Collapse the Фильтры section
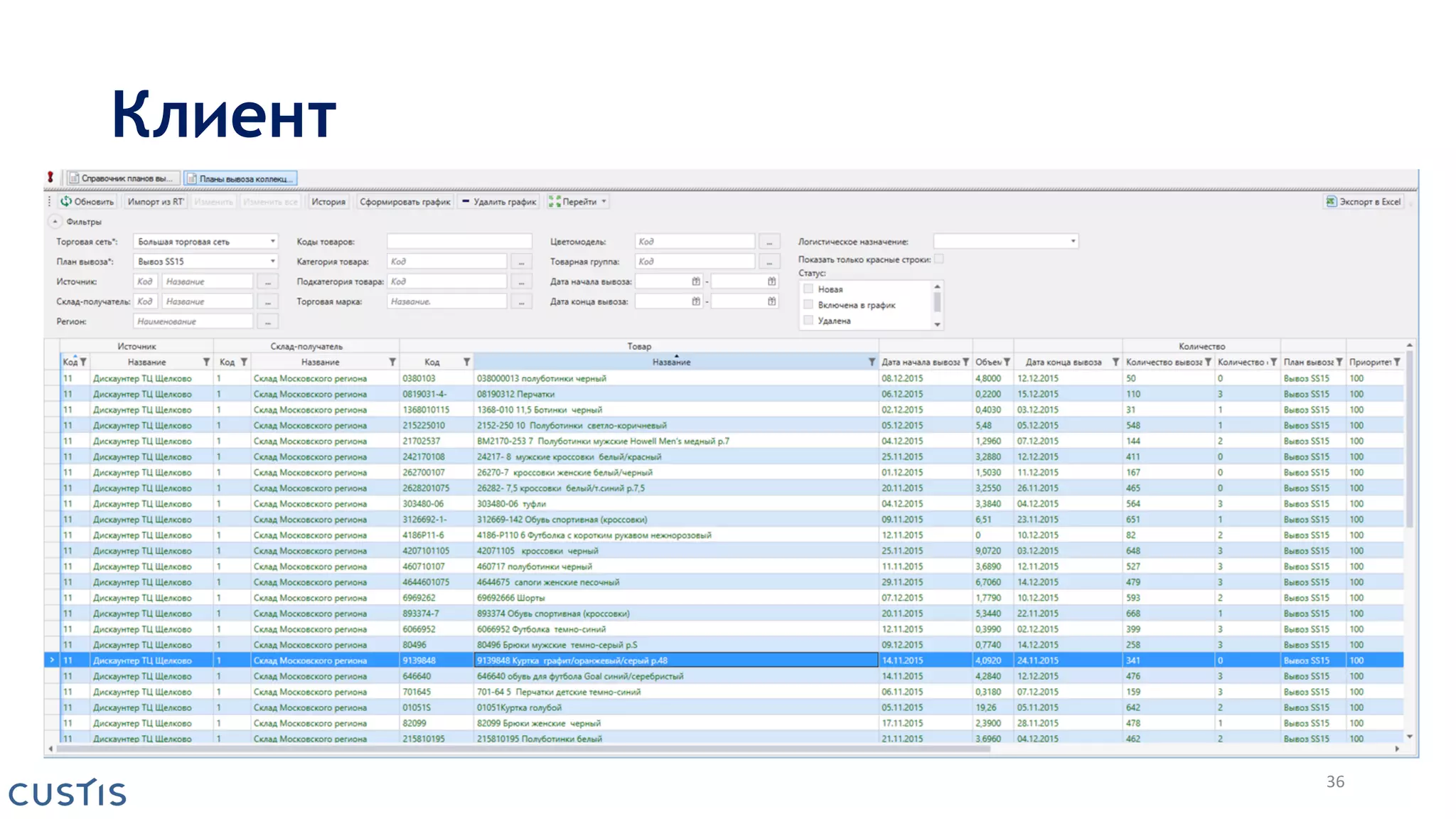Viewport: 1456px width, 819px height. (55, 222)
